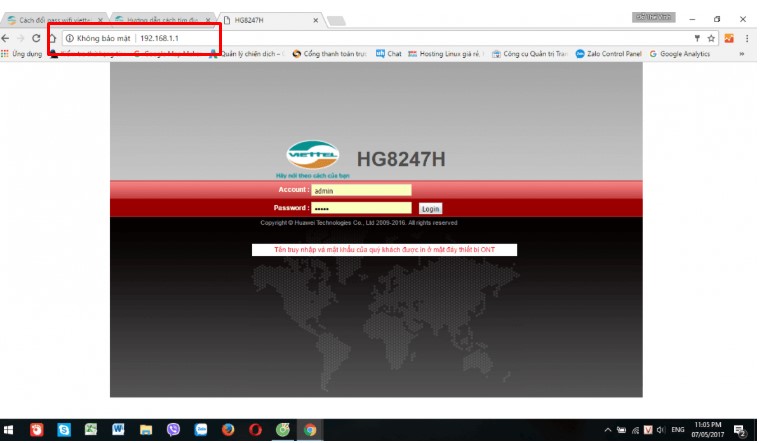The image size is (761, 443).
Task: Switch the ENG input language
Action: 678,430
